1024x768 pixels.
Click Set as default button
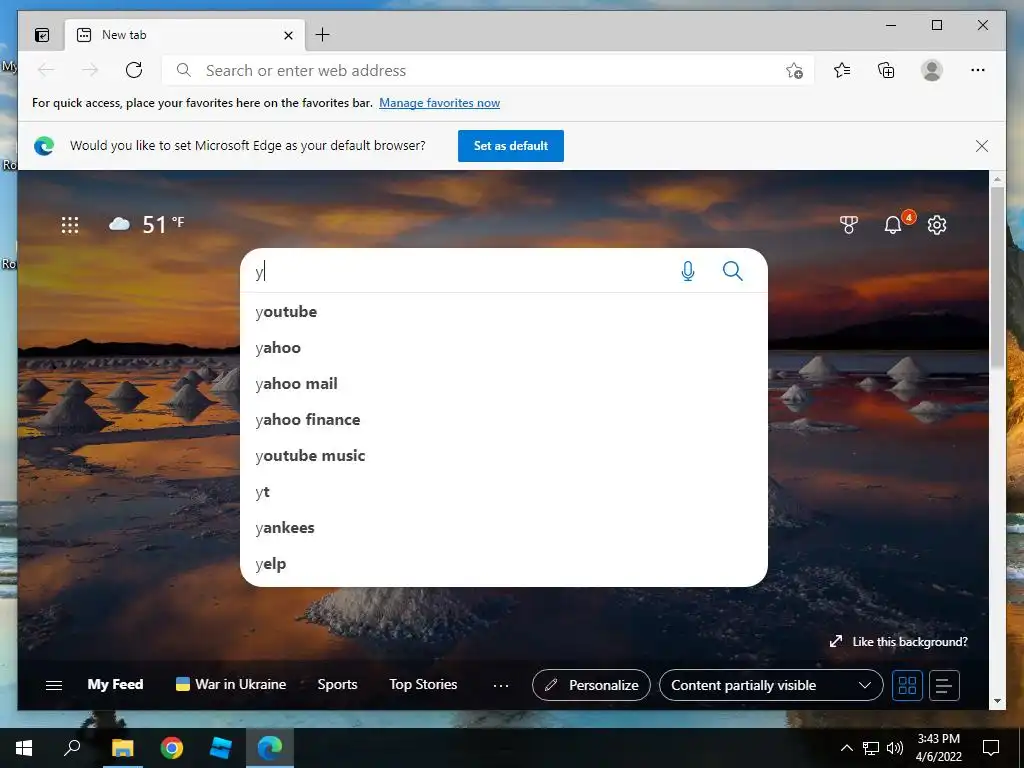coord(511,146)
